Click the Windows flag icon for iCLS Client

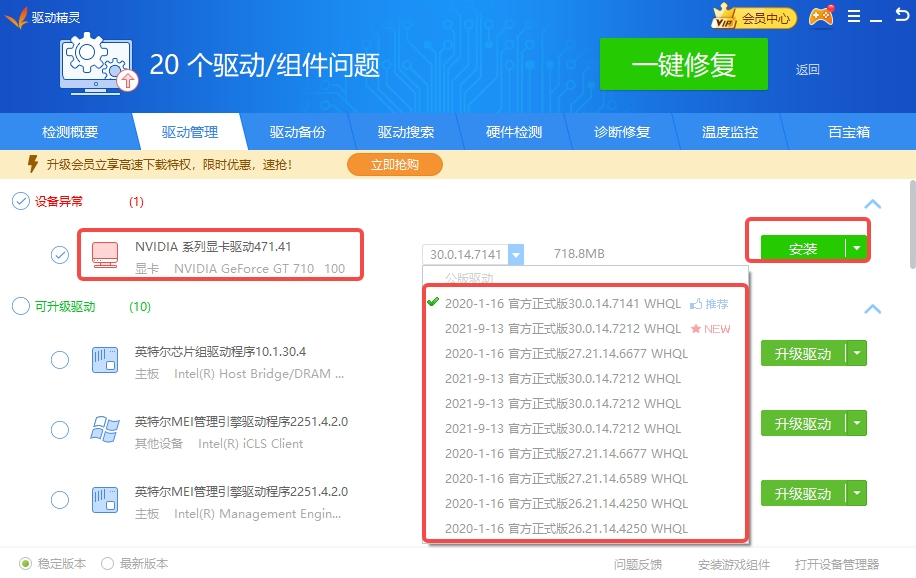(106, 430)
